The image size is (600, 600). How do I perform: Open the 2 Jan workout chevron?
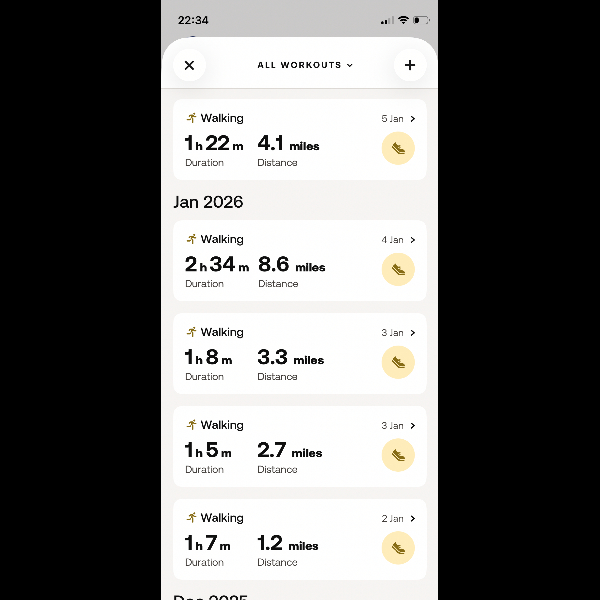click(413, 519)
